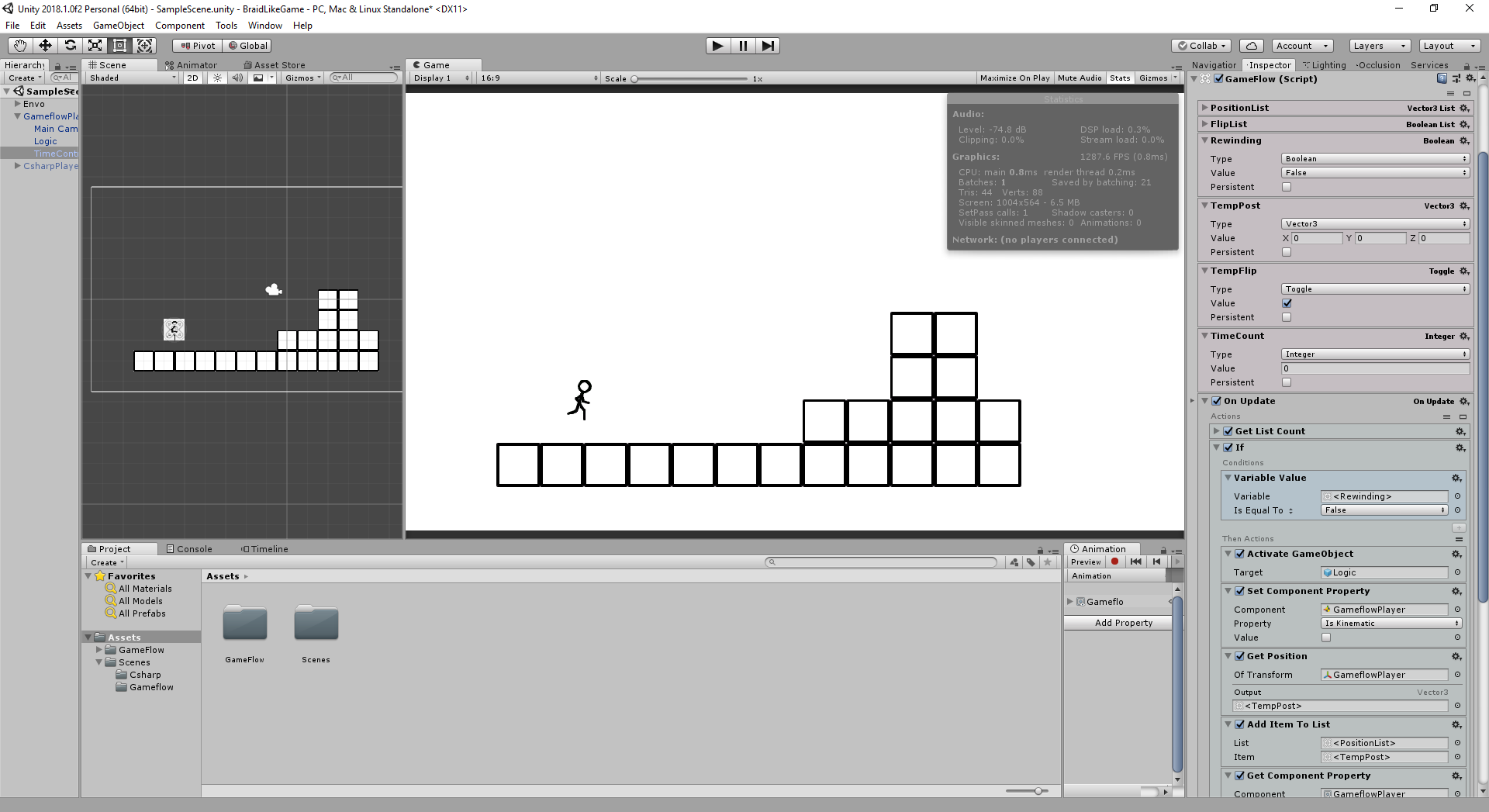Toggle scene audio icon
Screen dimensions: 1489x812
pos(237,78)
